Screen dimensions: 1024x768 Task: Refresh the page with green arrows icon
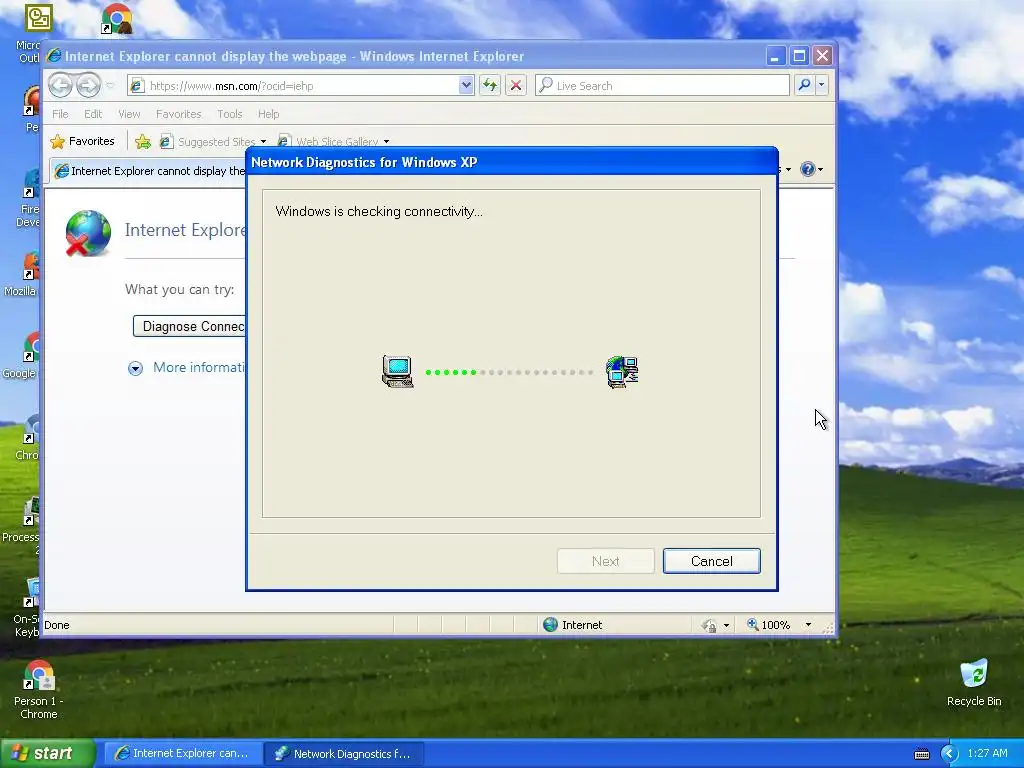pos(490,86)
